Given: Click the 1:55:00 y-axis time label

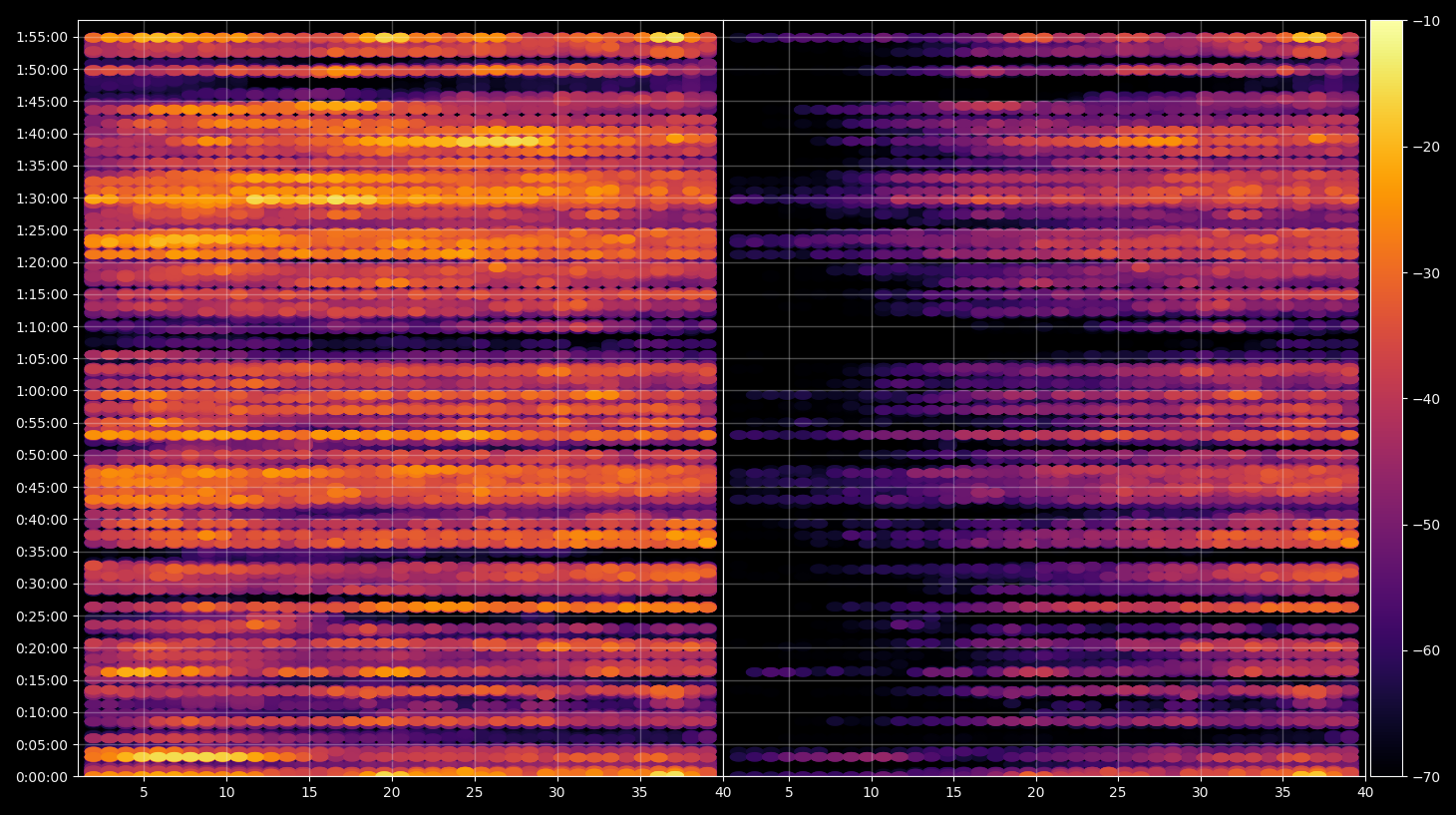Looking at the screenshot, I should pos(42,38).
